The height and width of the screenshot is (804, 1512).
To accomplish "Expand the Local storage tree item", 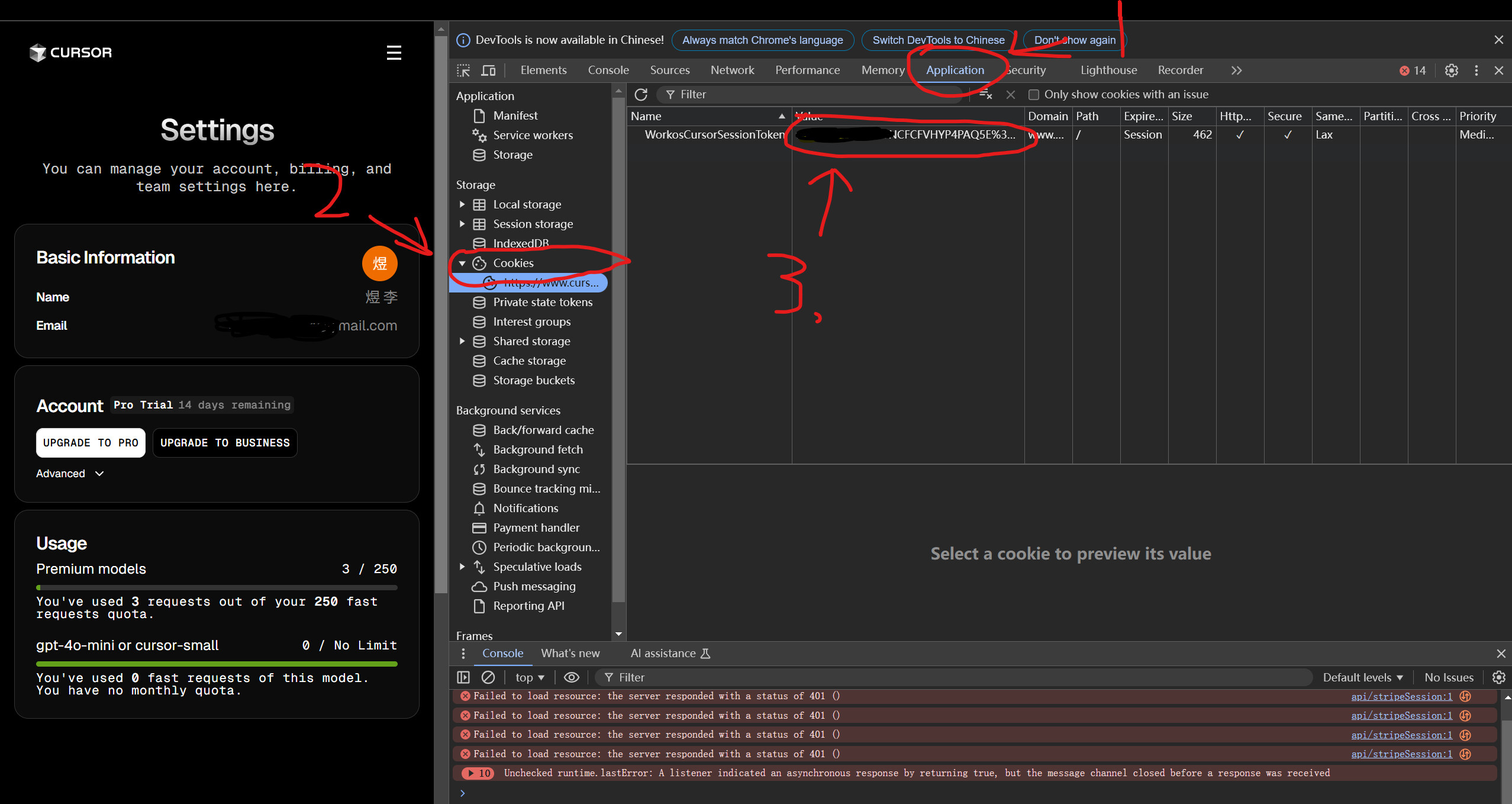I will pyautogui.click(x=462, y=205).
